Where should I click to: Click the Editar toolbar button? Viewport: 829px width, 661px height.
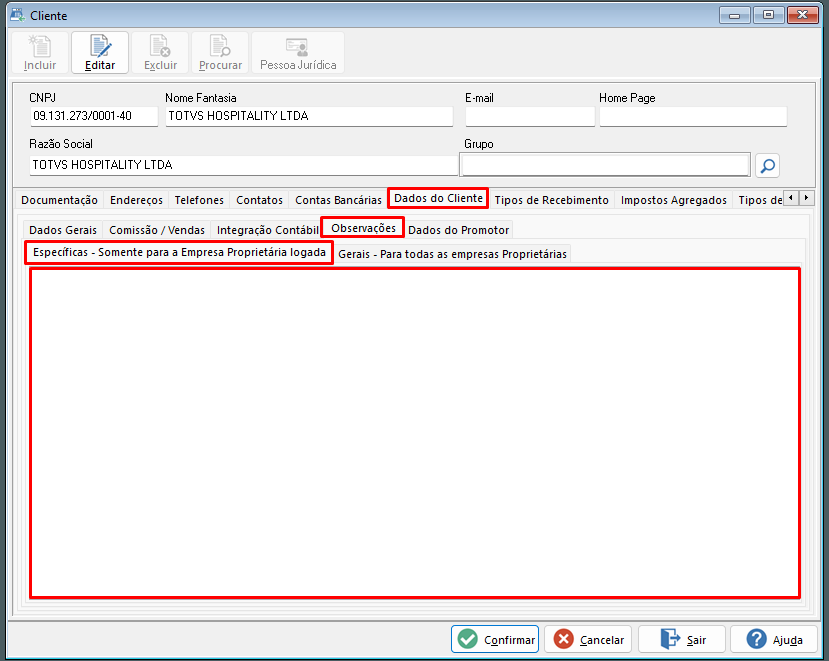[x=100, y=52]
